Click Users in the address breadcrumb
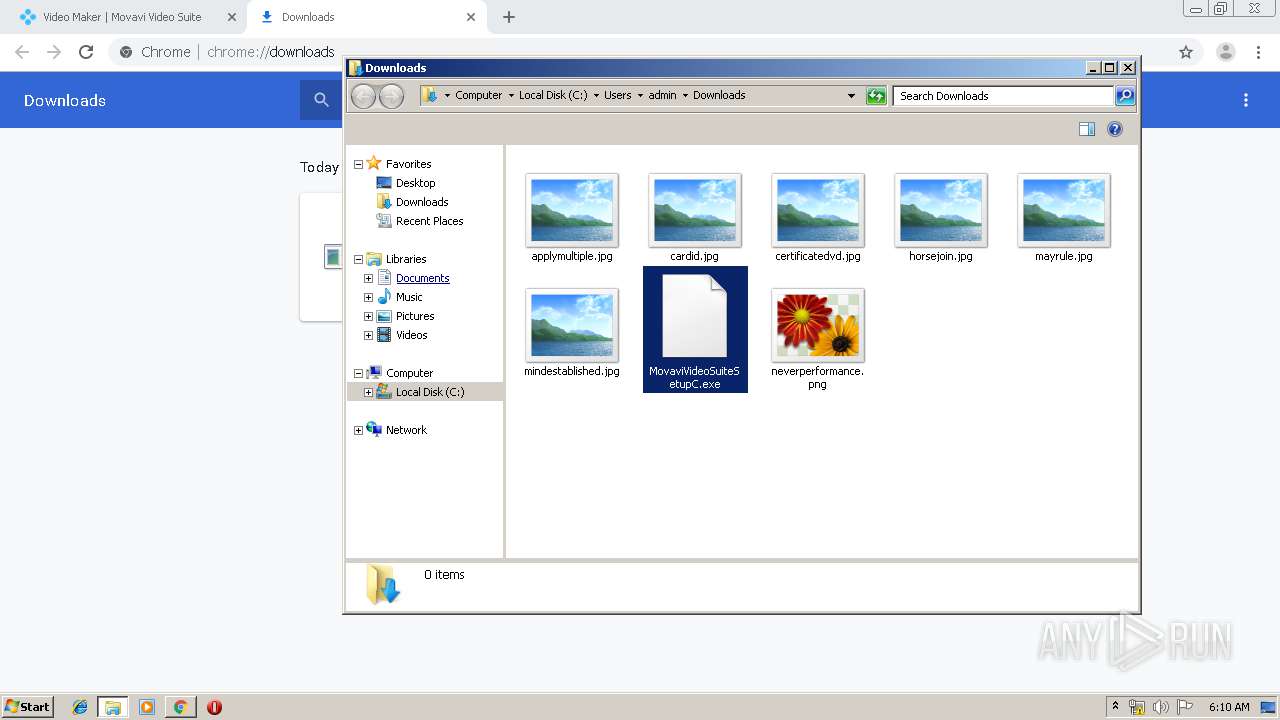The image size is (1280, 720). tap(617, 95)
